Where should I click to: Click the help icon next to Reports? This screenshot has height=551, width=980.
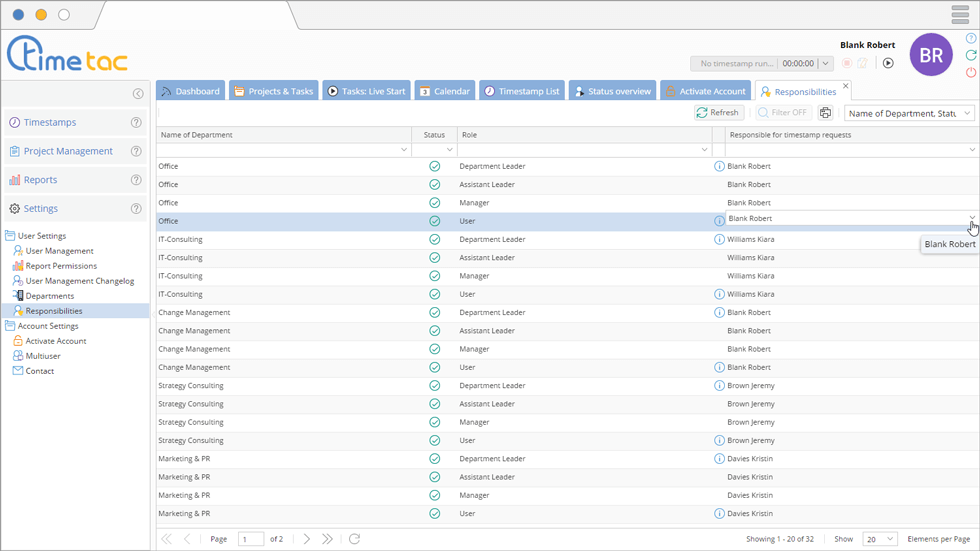tap(136, 180)
